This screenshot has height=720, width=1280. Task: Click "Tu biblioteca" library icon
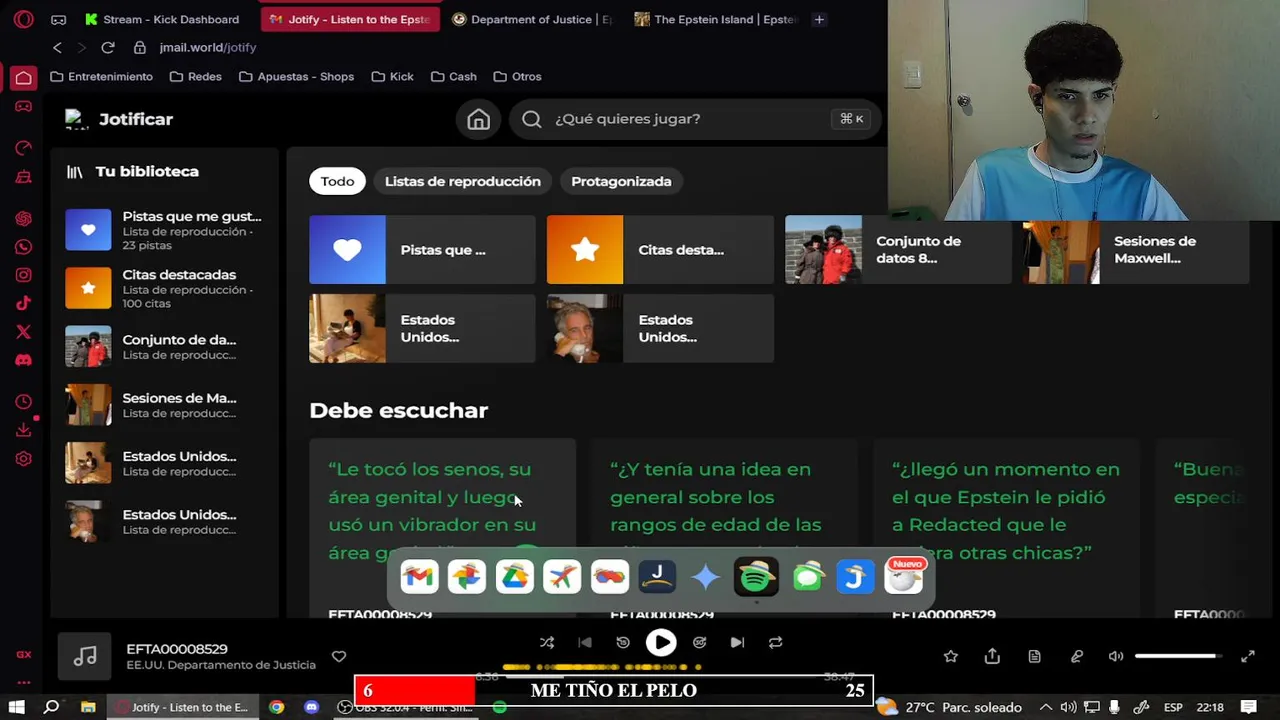(74, 172)
